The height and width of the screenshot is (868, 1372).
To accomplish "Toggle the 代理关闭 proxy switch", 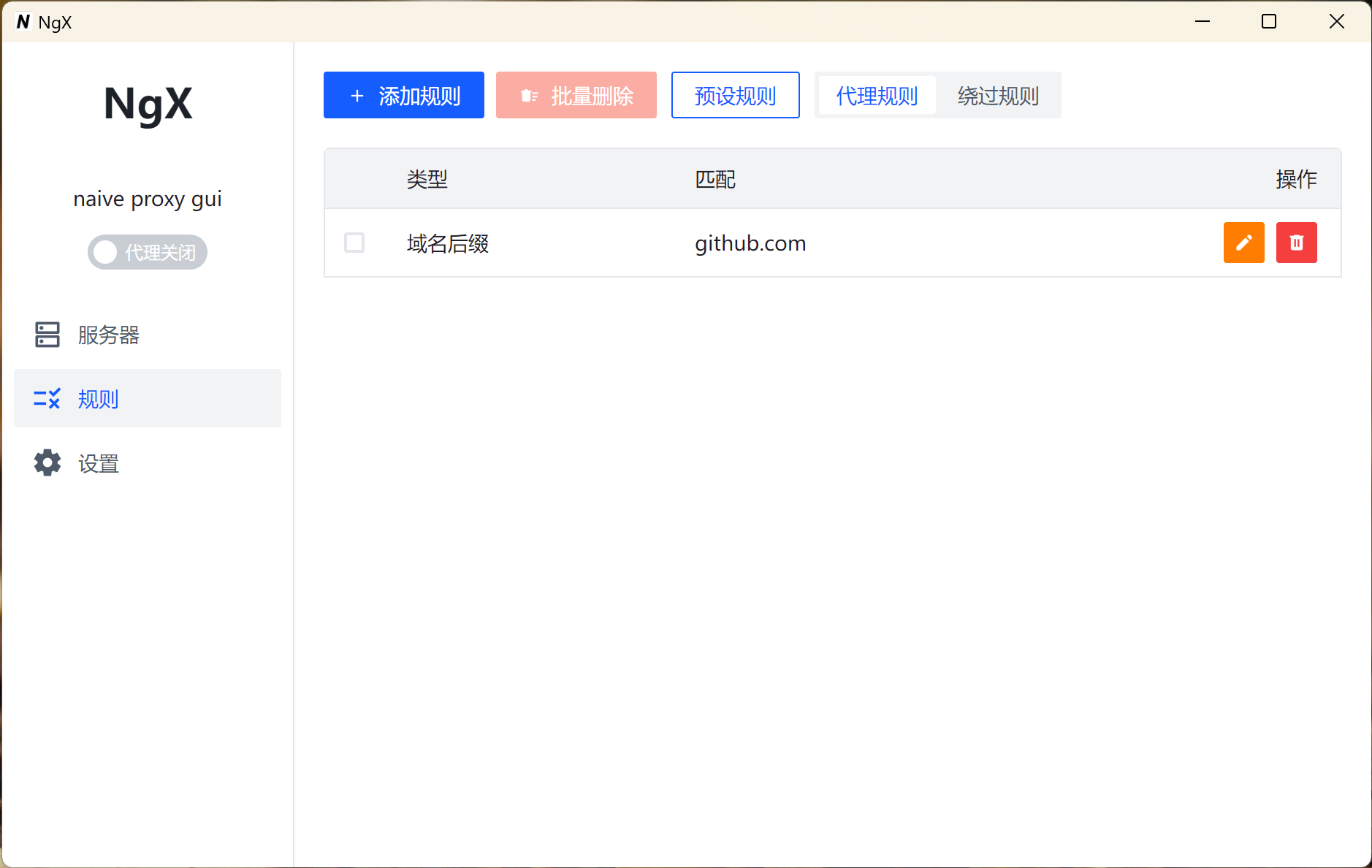I will (147, 251).
